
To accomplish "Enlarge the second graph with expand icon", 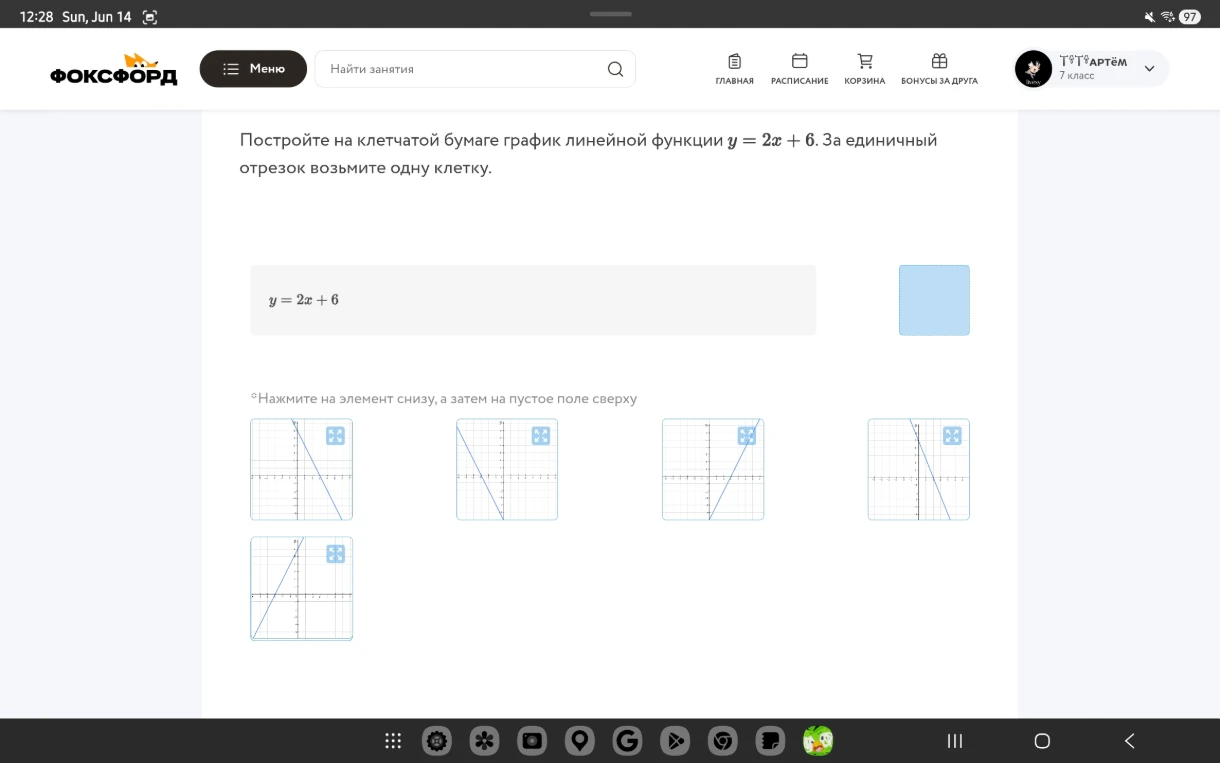I will tap(541, 435).
